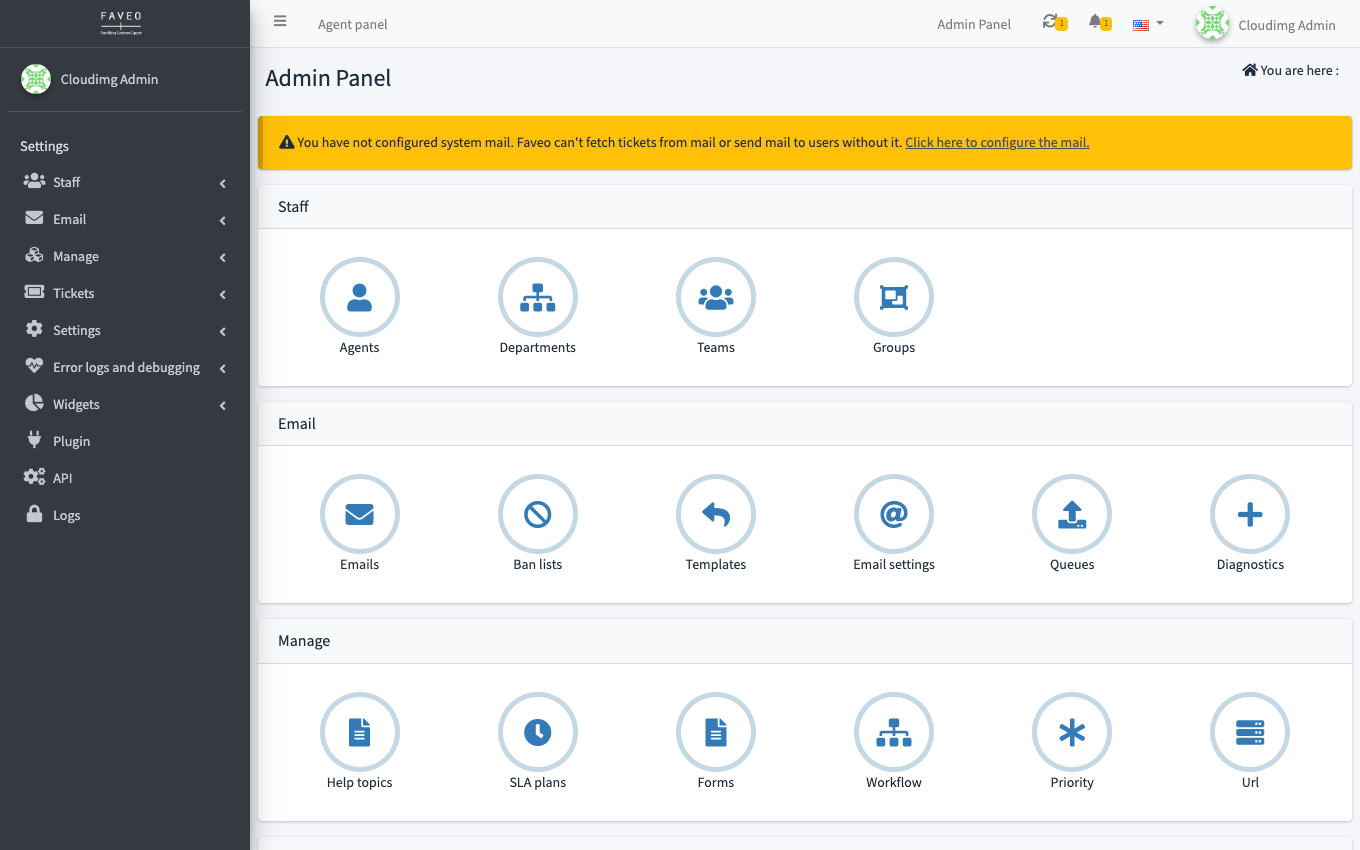This screenshot has width=1360, height=850.
Task: Click the refresh sync icon in header
Action: tap(1049, 21)
